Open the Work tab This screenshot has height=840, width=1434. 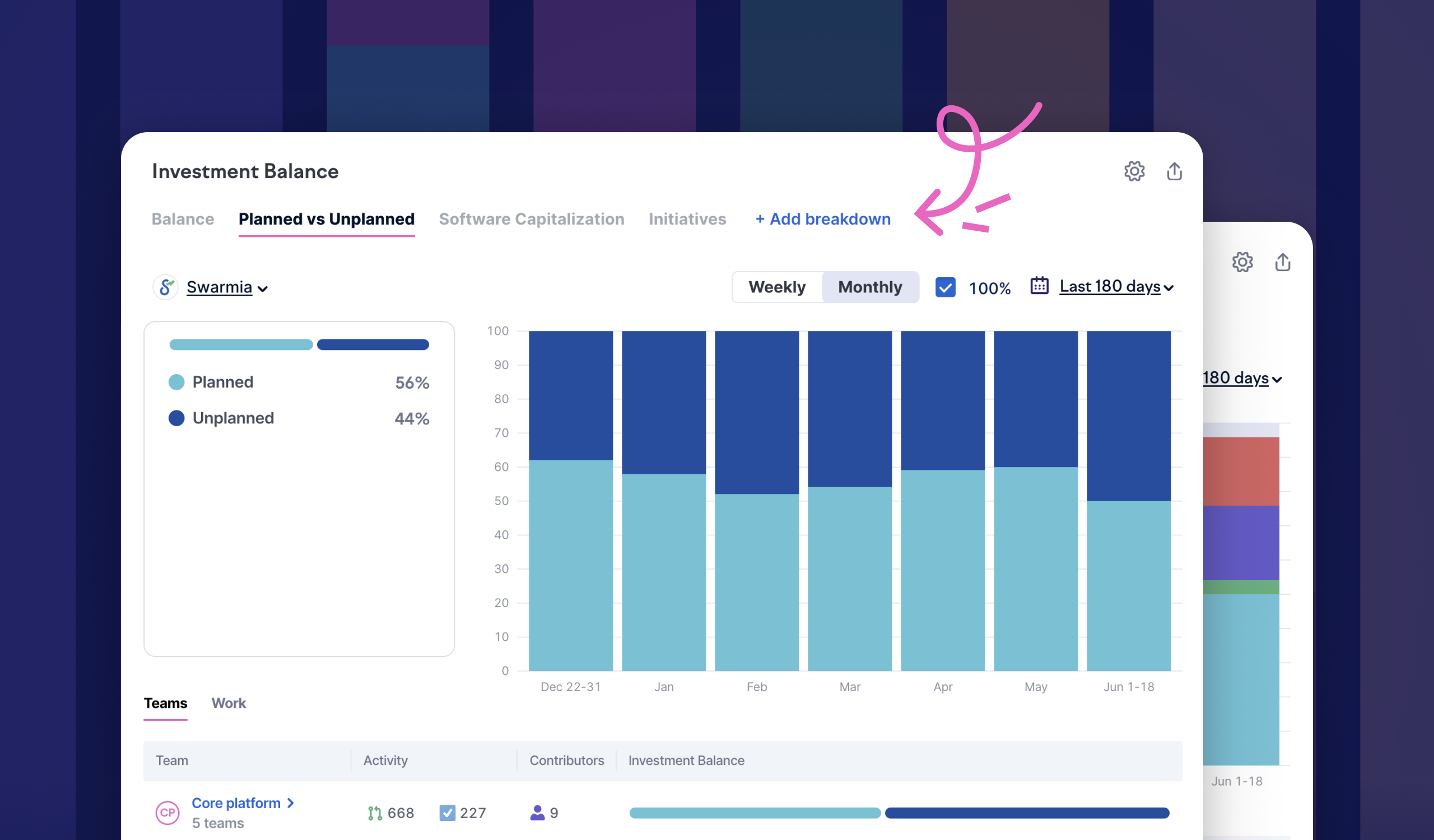pyautogui.click(x=228, y=703)
